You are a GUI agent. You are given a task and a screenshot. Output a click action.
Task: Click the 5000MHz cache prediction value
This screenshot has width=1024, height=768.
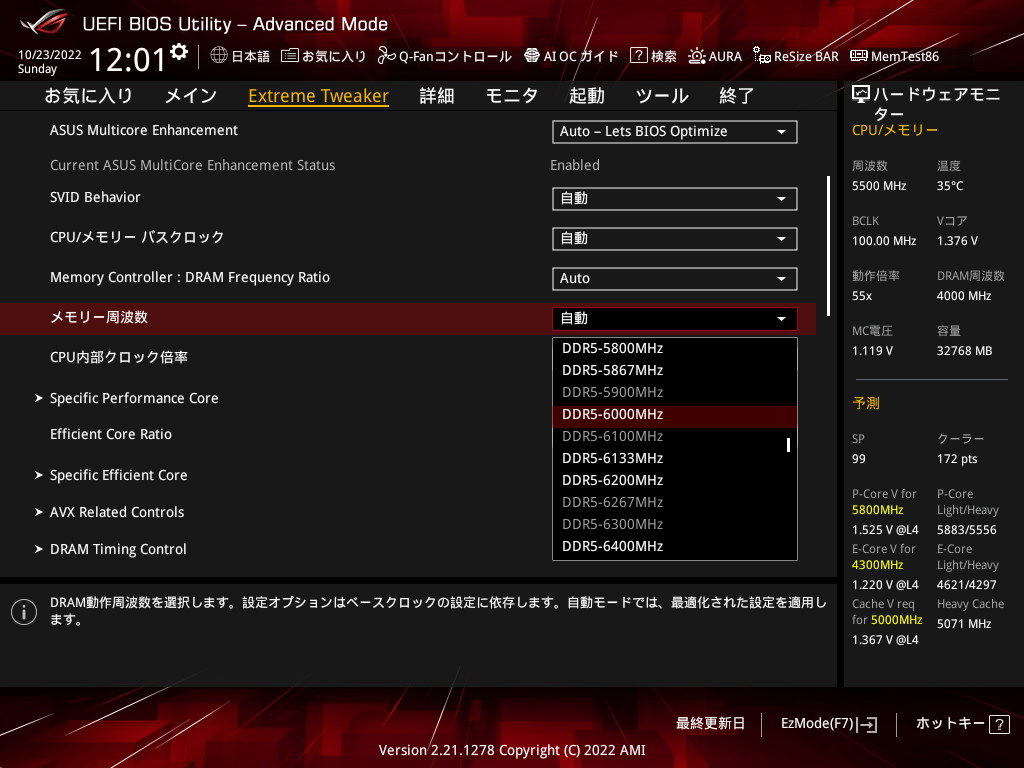click(x=897, y=620)
